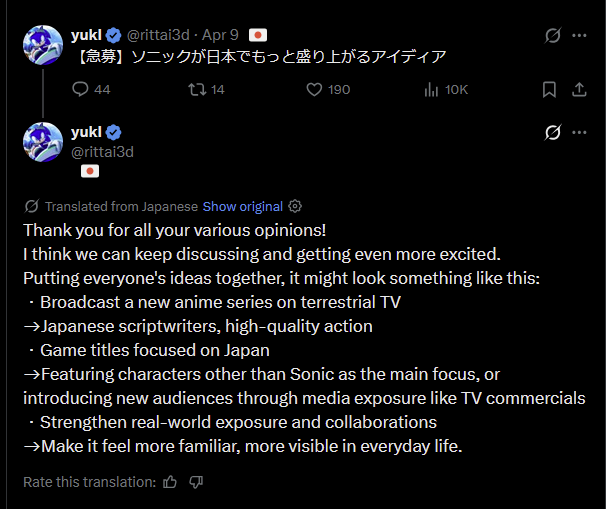Open the 10K view analytics icon
The width and height of the screenshot is (606, 509).
click(x=431, y=89)
